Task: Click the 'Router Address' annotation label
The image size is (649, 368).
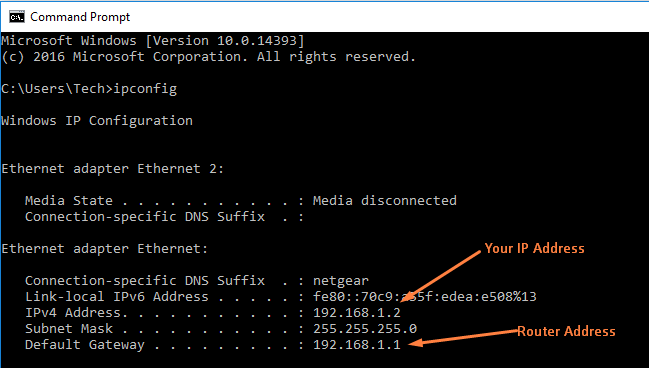Action: pos(566,331)
